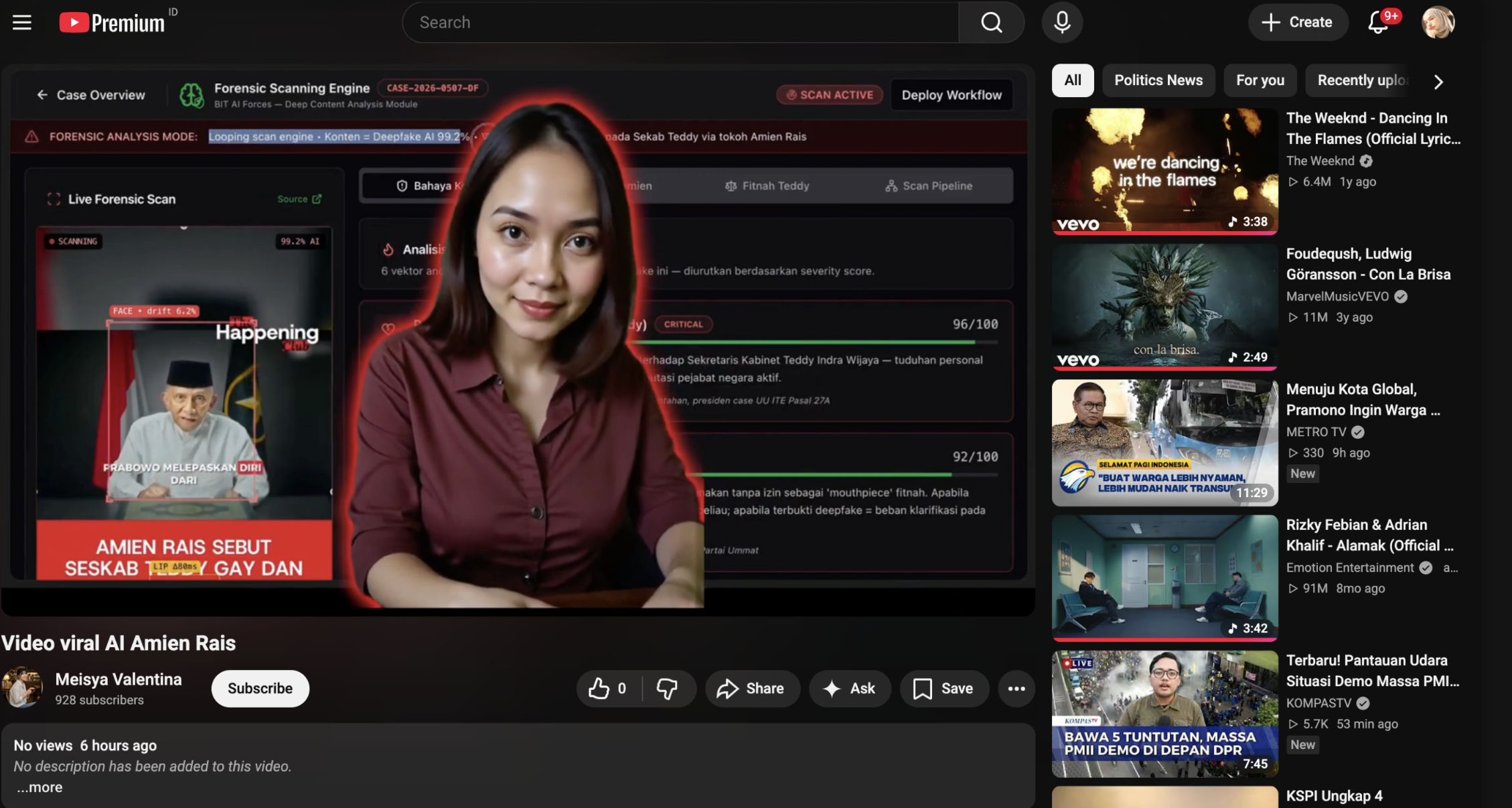This screenshot has width=1512, height=808.
Task: Open title "Terbaru! Pantauan Udara Situasi Demo Massa"
Action: click(1373, 671)
